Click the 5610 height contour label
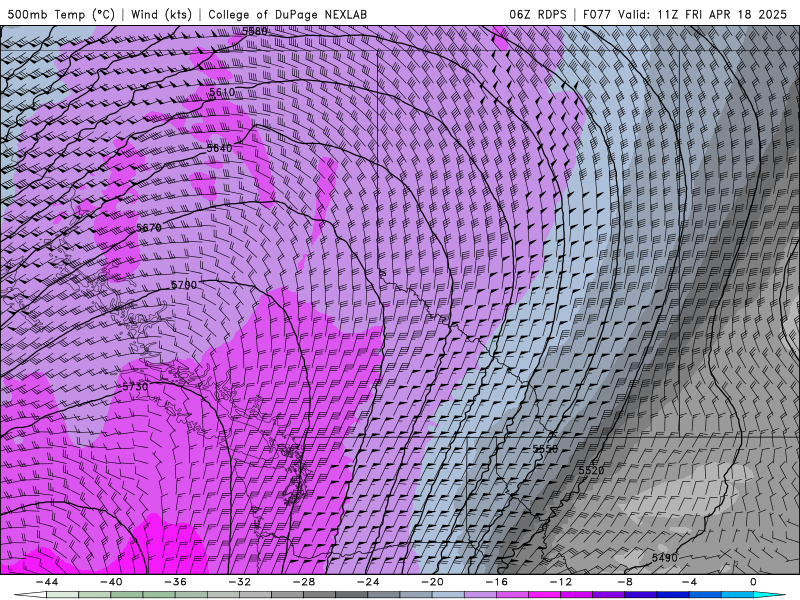This screenshot has height=600, width=800. pyautogui.click(x=222, y=92)
